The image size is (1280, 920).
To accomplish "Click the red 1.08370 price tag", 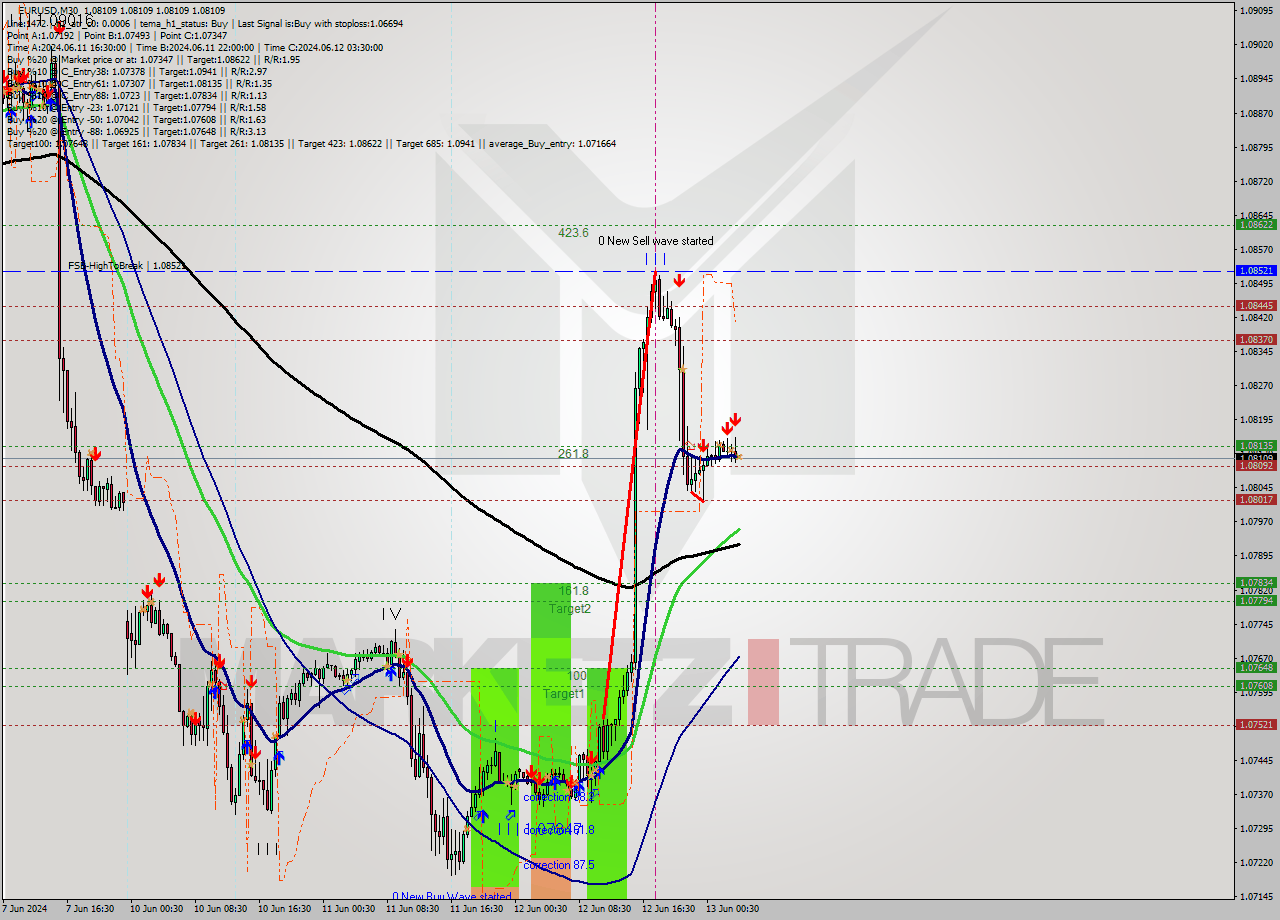I will pyautogui.click(x=1257, y=340).
